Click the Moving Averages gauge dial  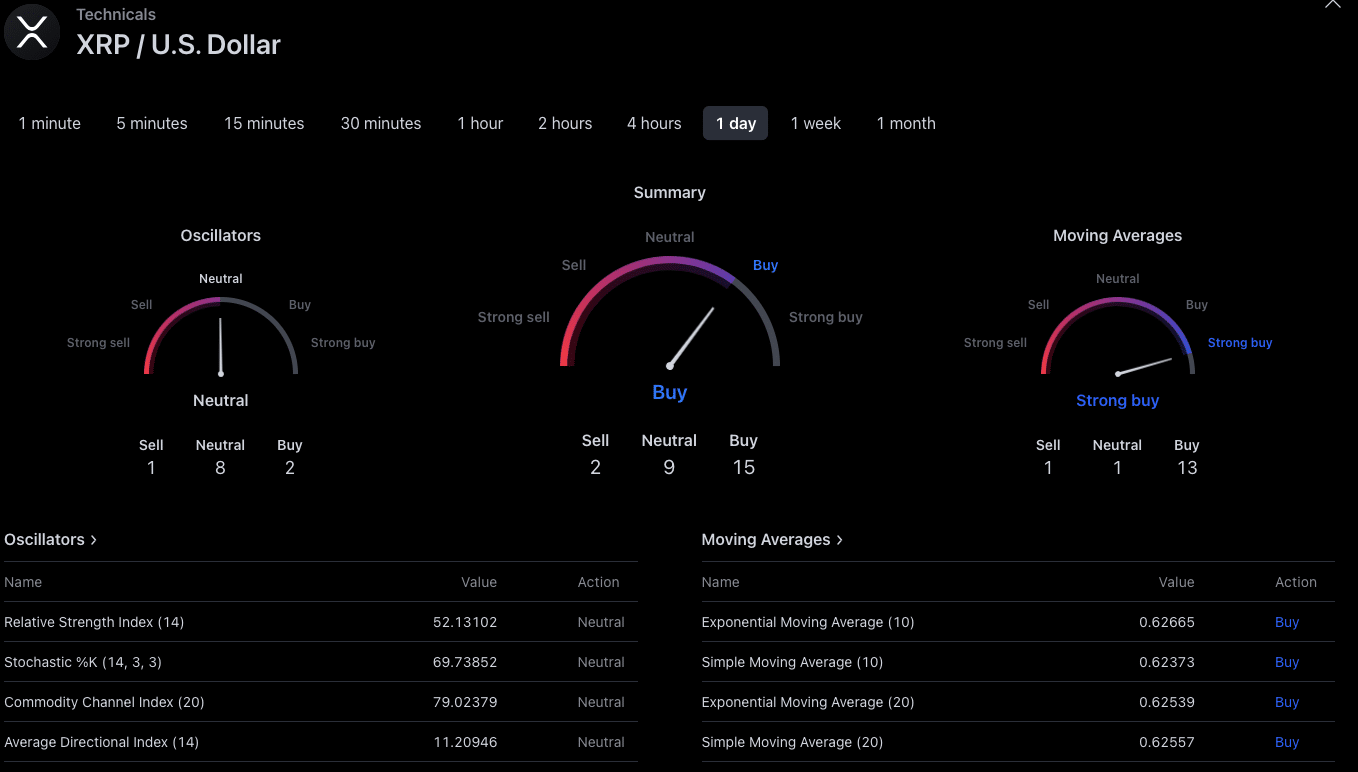(1118, 336)
